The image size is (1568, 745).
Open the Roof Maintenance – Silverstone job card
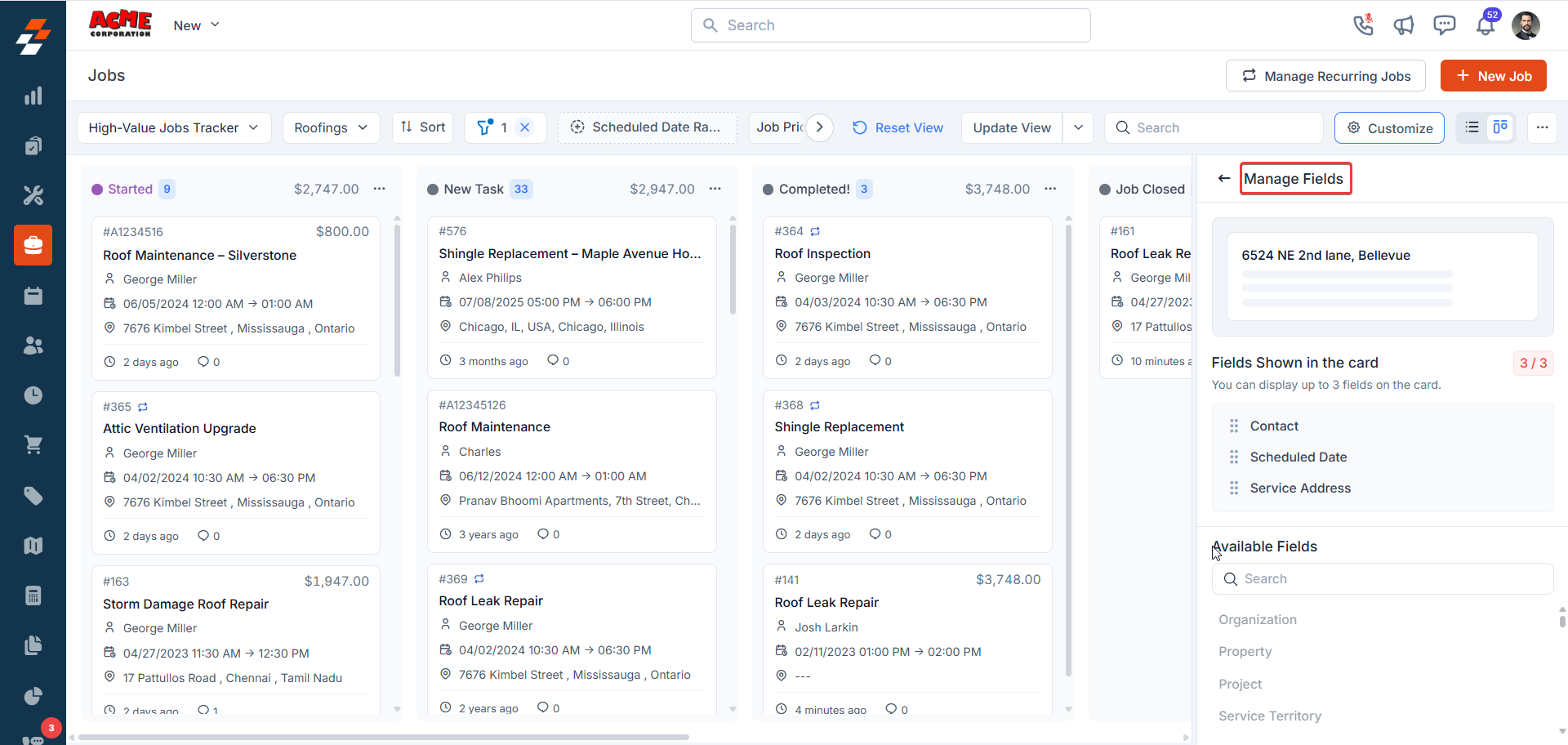click(x=236, y=298)
